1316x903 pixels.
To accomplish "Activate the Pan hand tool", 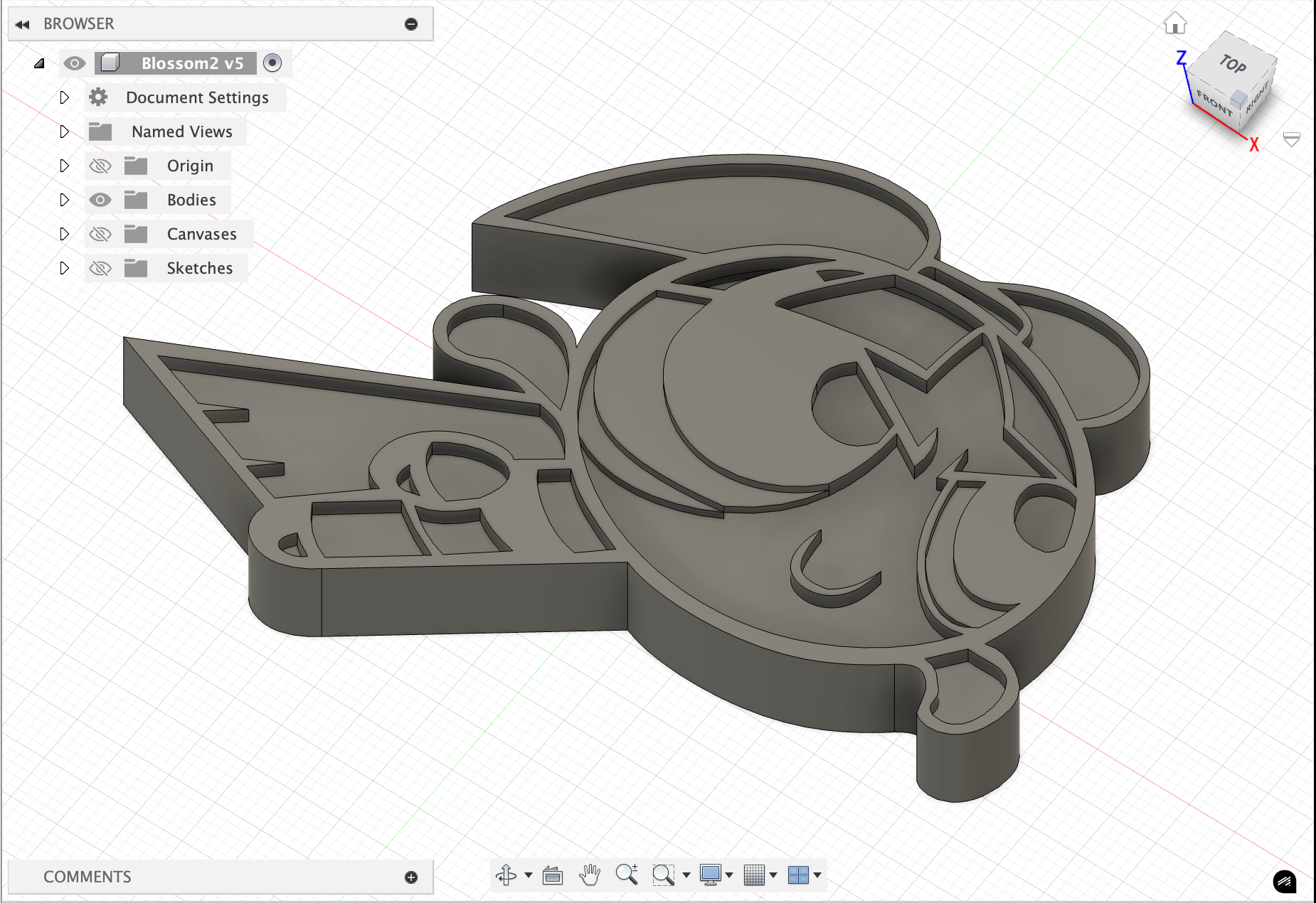I will pos(590,875).
